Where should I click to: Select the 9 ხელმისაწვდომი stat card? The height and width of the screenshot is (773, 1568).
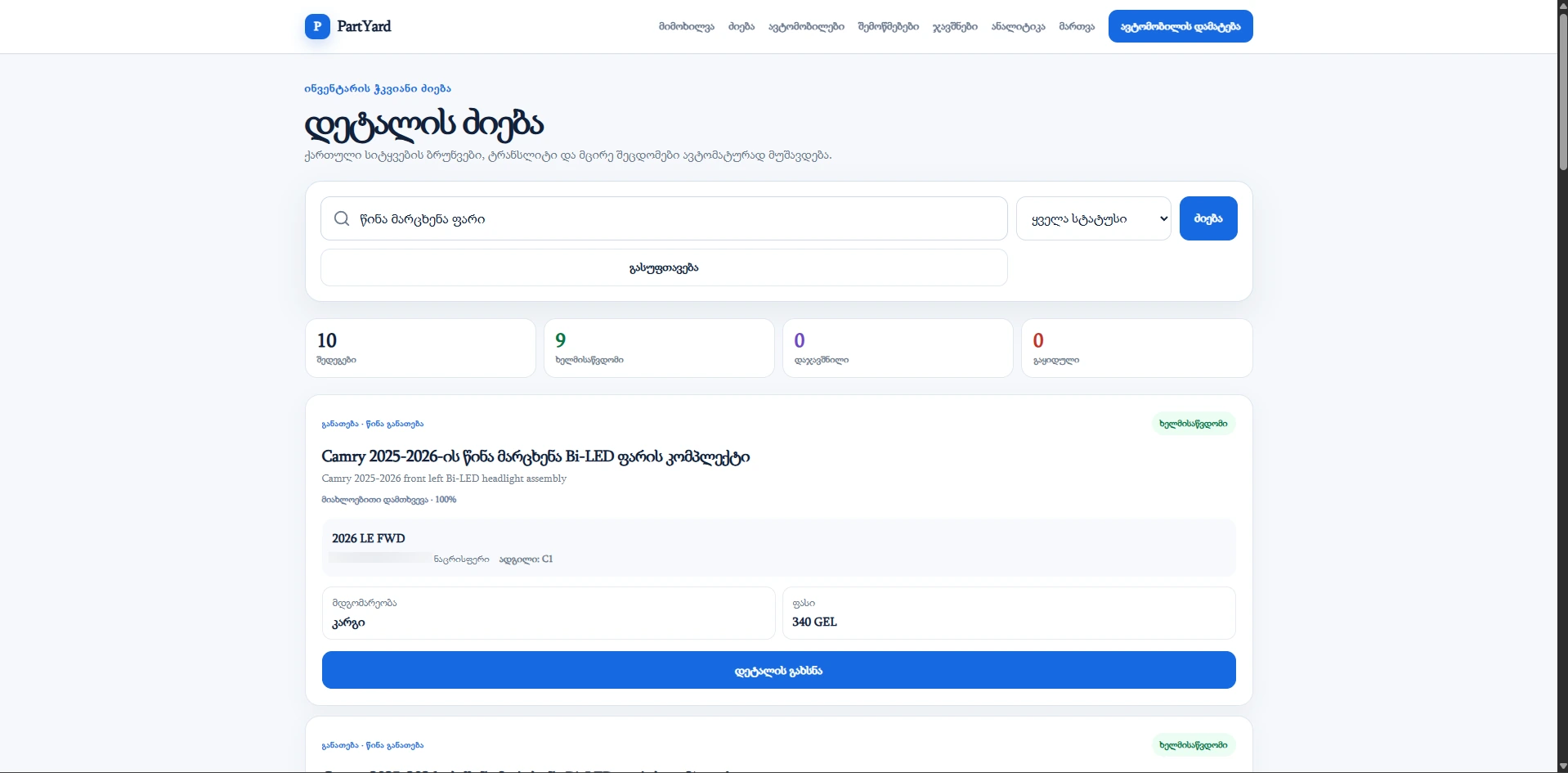[x=659, y=348]
